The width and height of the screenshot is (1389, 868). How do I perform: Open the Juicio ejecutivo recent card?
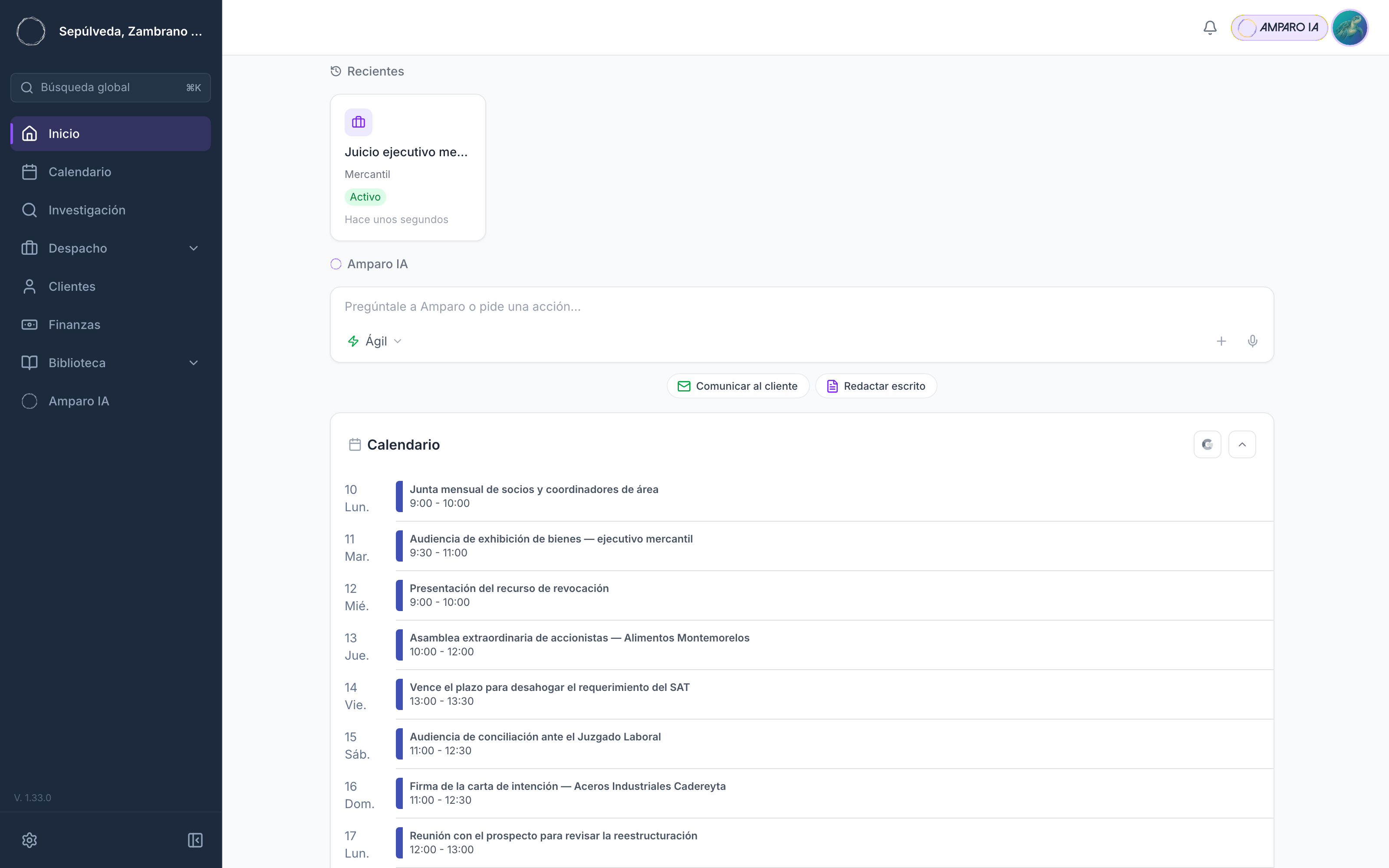click(408, 168)
